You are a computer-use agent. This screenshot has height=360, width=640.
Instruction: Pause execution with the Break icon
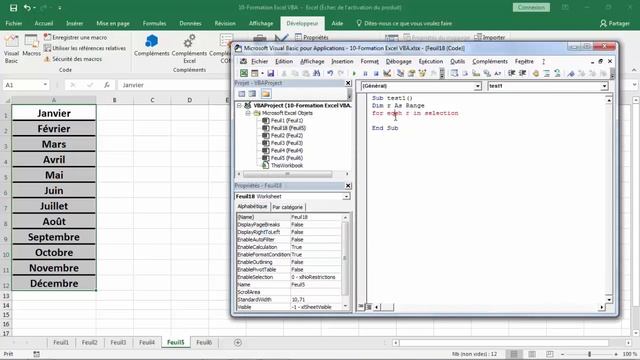tap(365, 73)
